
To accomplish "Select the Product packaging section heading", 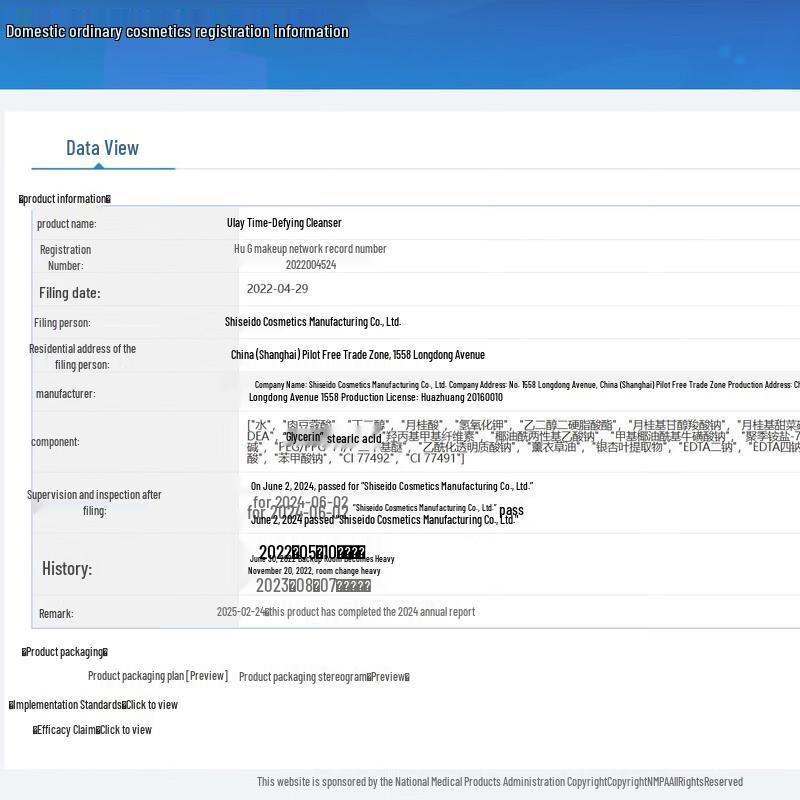I will pos(65,652).
